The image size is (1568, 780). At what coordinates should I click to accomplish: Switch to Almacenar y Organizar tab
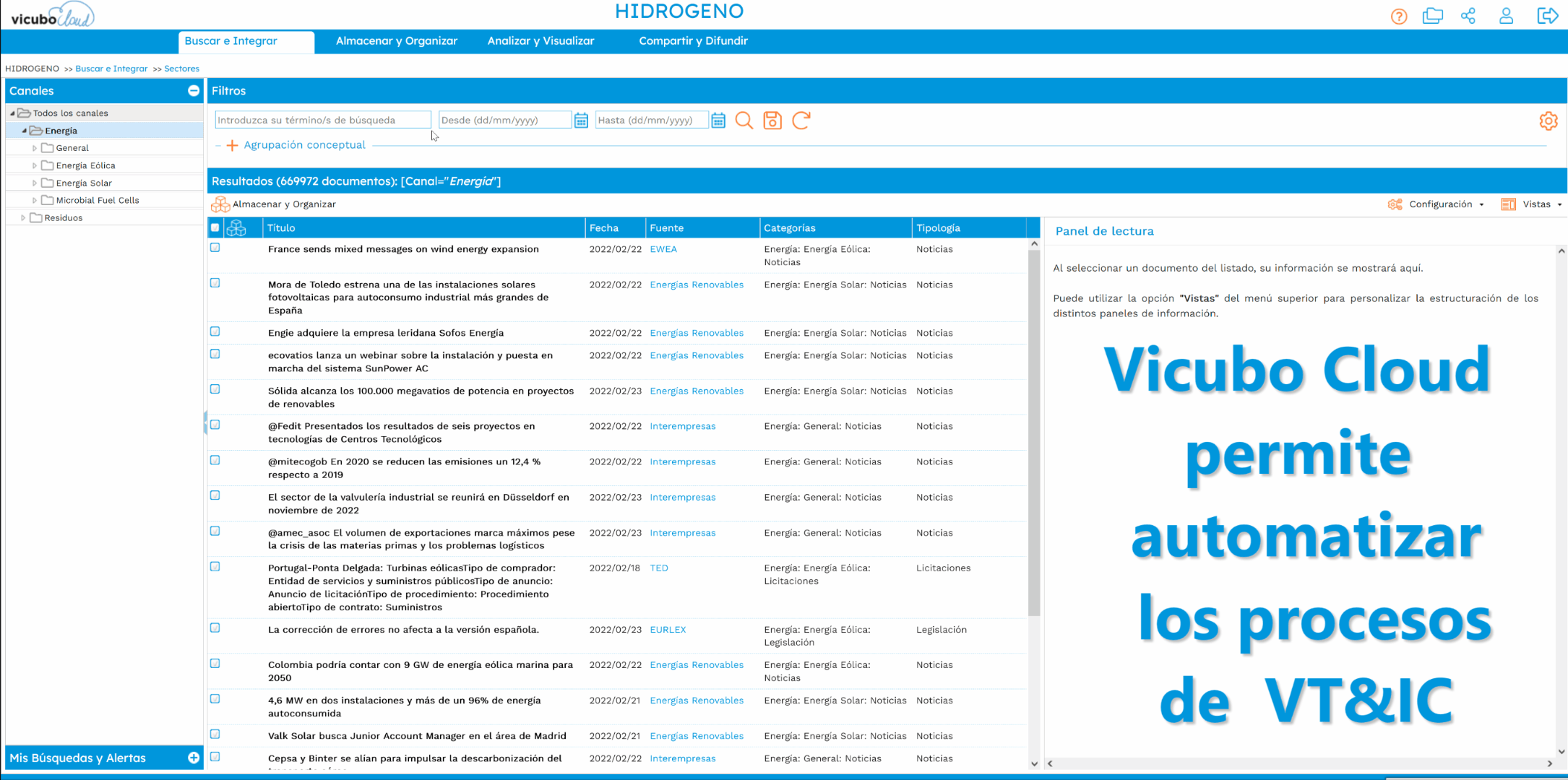point(397,41)
